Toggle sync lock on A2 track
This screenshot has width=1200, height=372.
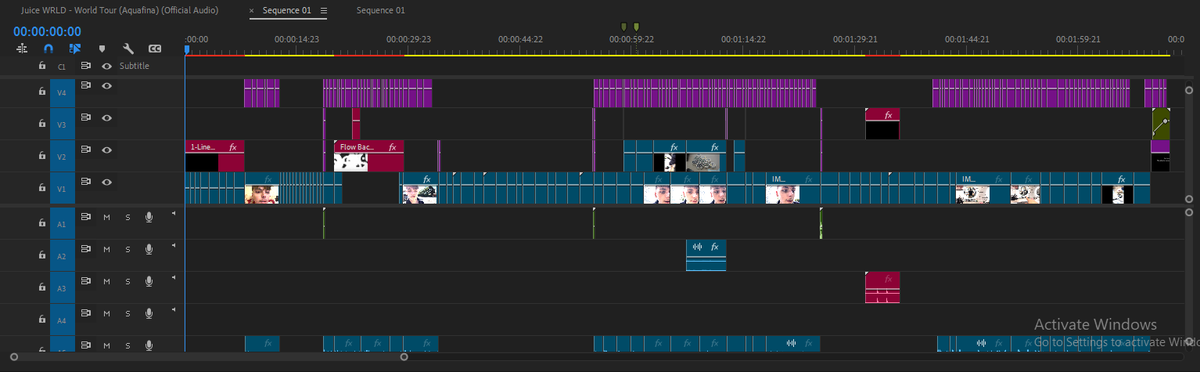click(86, 249)
